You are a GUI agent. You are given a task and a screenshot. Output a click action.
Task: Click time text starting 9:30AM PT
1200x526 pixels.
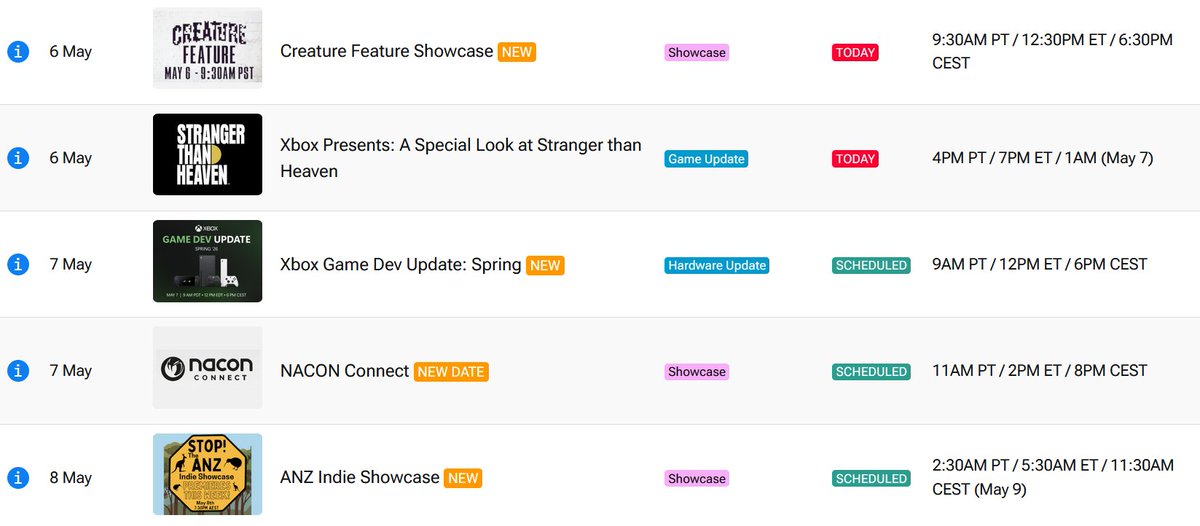1052,51
